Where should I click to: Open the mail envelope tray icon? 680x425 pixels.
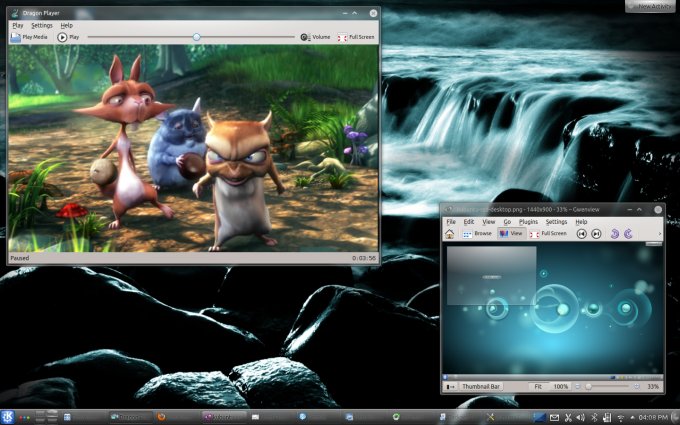tap(554, 418)
